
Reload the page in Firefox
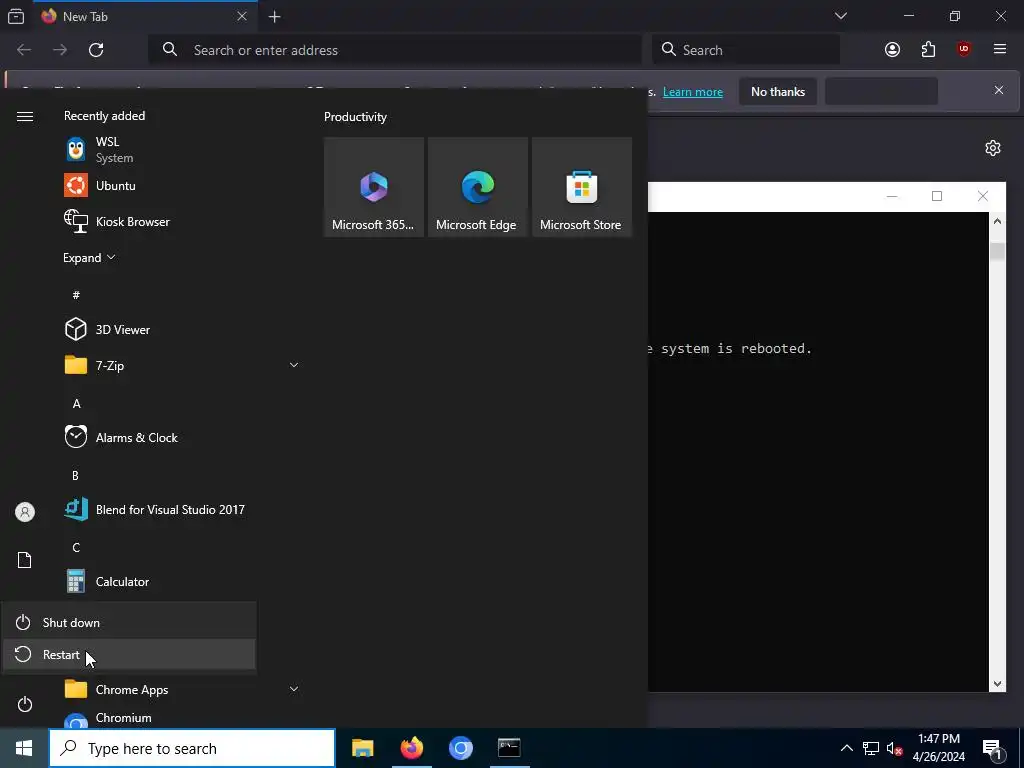coord(96,50)
